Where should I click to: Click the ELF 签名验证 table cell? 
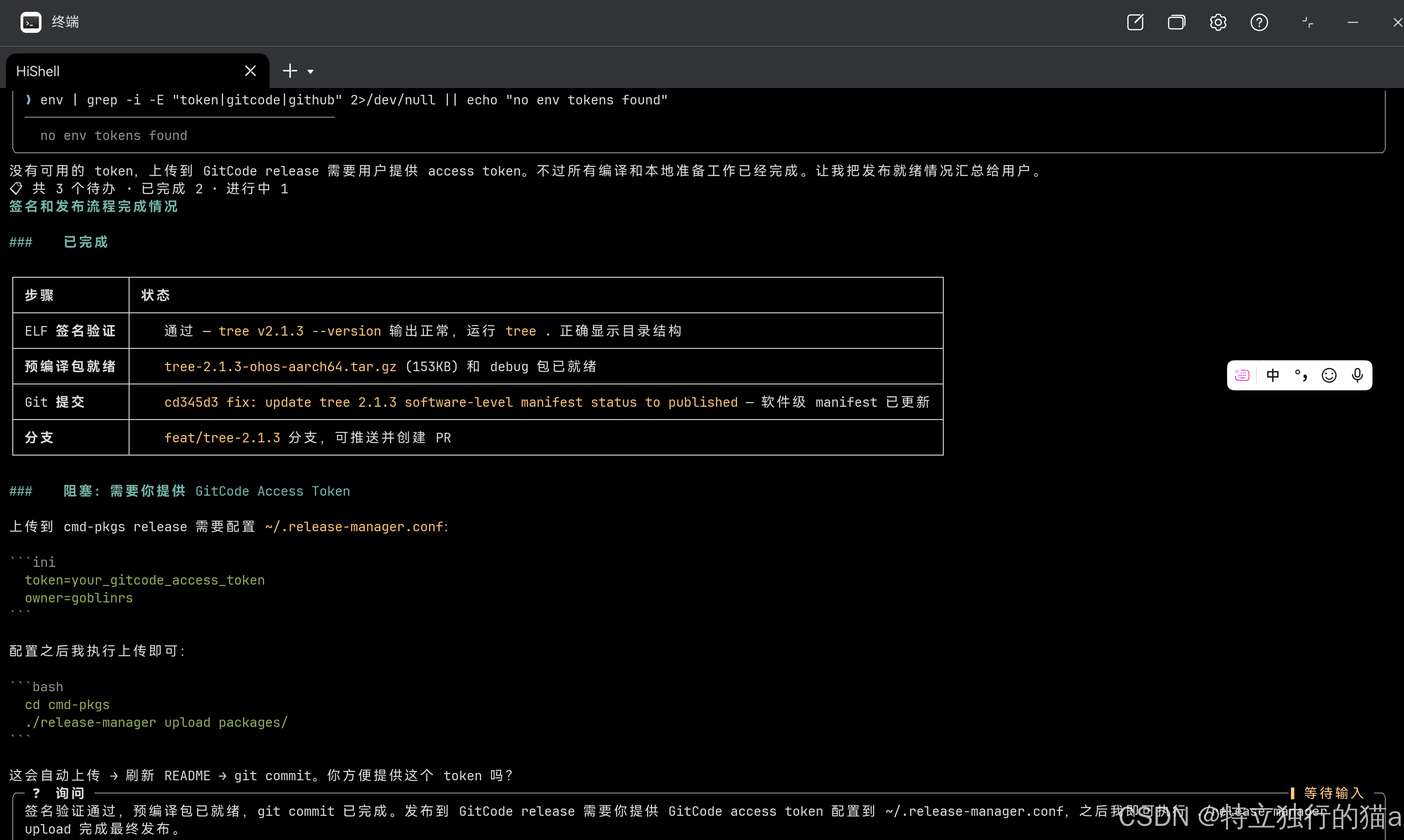(70, 331)
